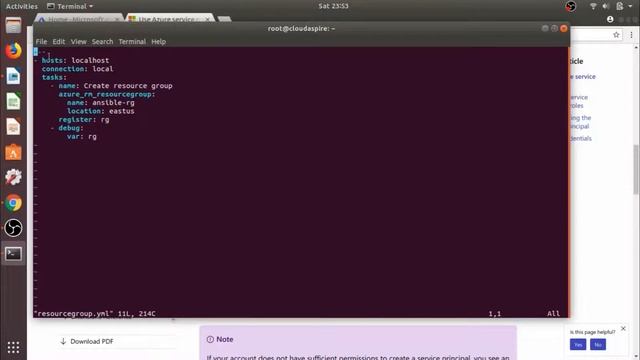Viewport: 640px width, 360px height.
Task: Click Download PDF link
Action: (87, 342)
